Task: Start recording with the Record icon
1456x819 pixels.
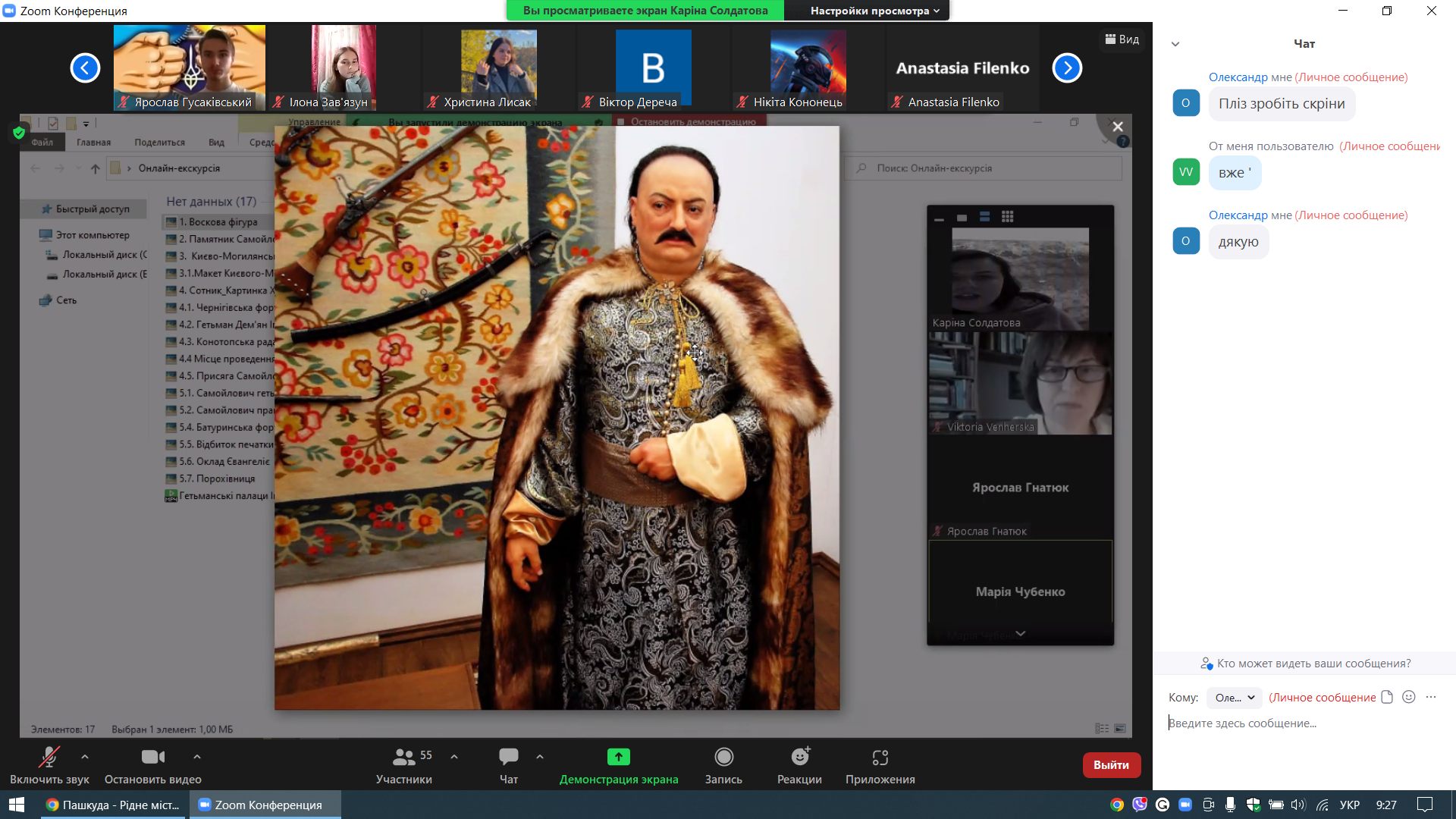Action: click(723, 757)
